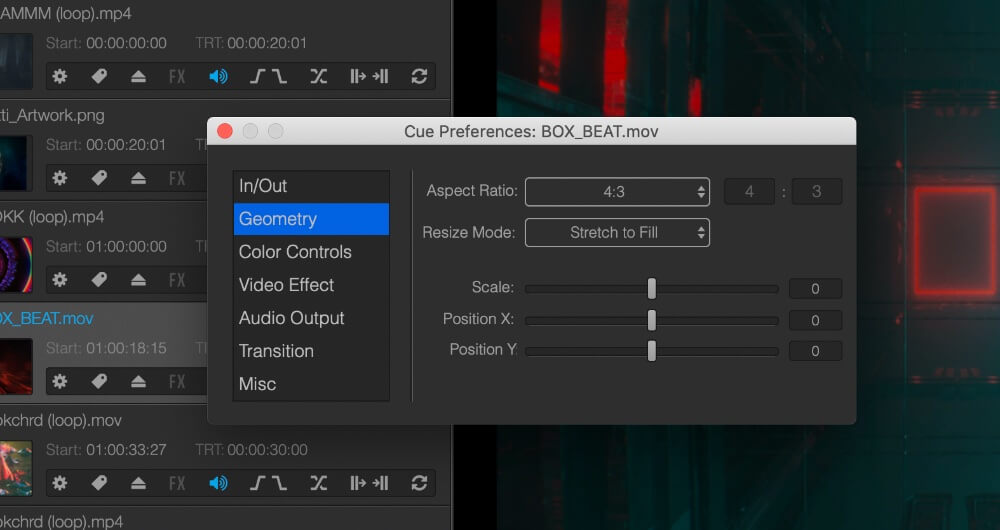This screenshot has width=1000, height=530.
Task: Click aspect ratio height field showing 3
Action: tap(816, 191)
